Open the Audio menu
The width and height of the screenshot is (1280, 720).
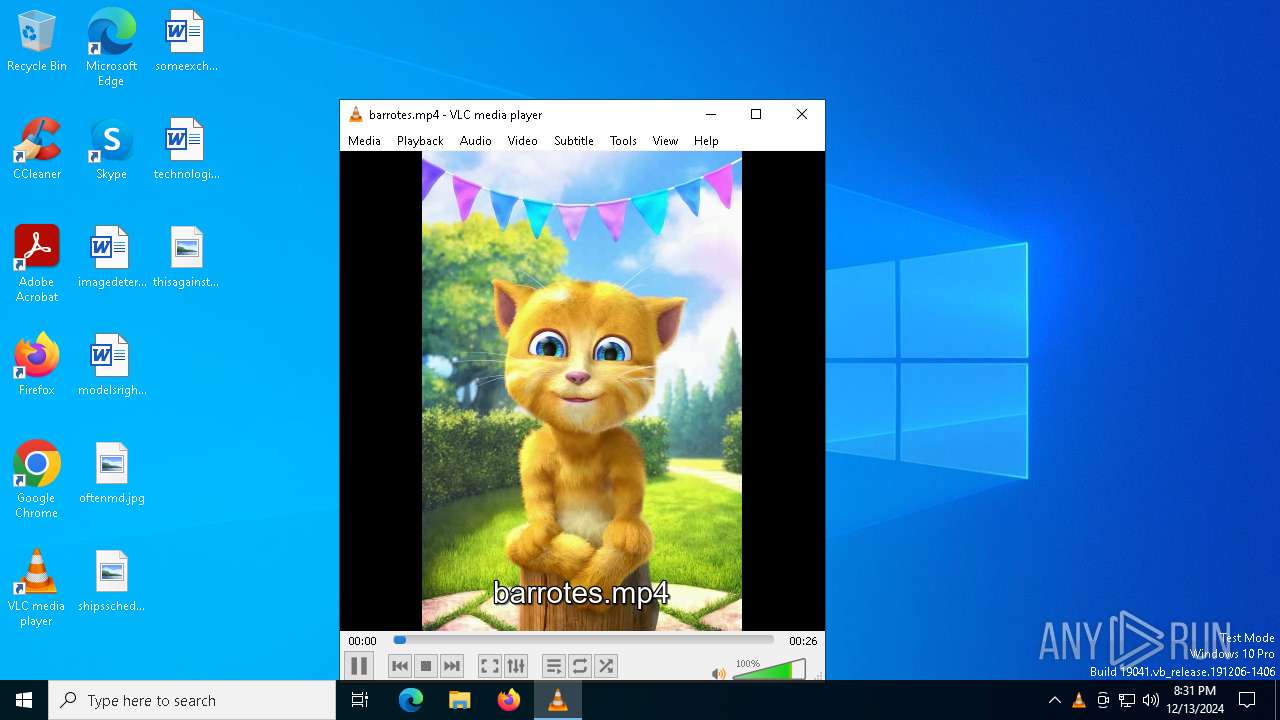click(x=476, y=141)
